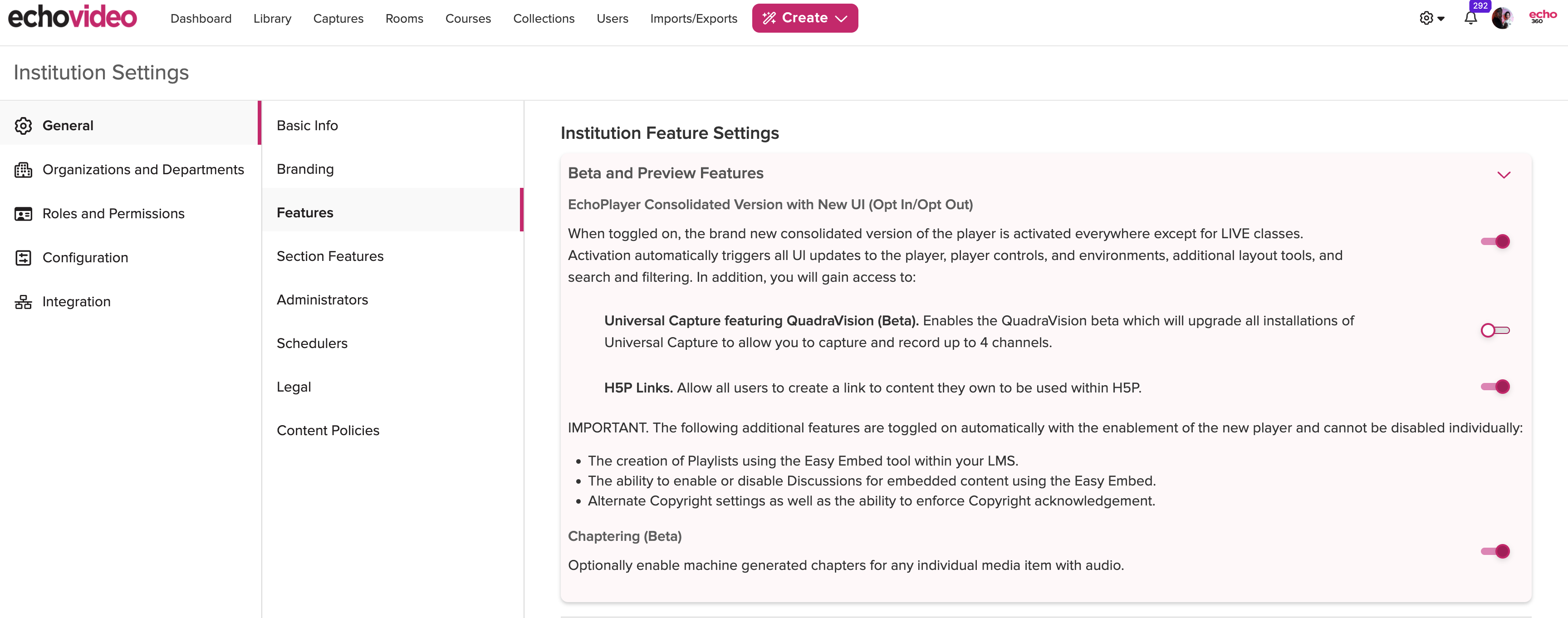The width and height of the screenshot is (1568, 618).
Task: Go to the Dashboard menu
Action: point(201,18)
